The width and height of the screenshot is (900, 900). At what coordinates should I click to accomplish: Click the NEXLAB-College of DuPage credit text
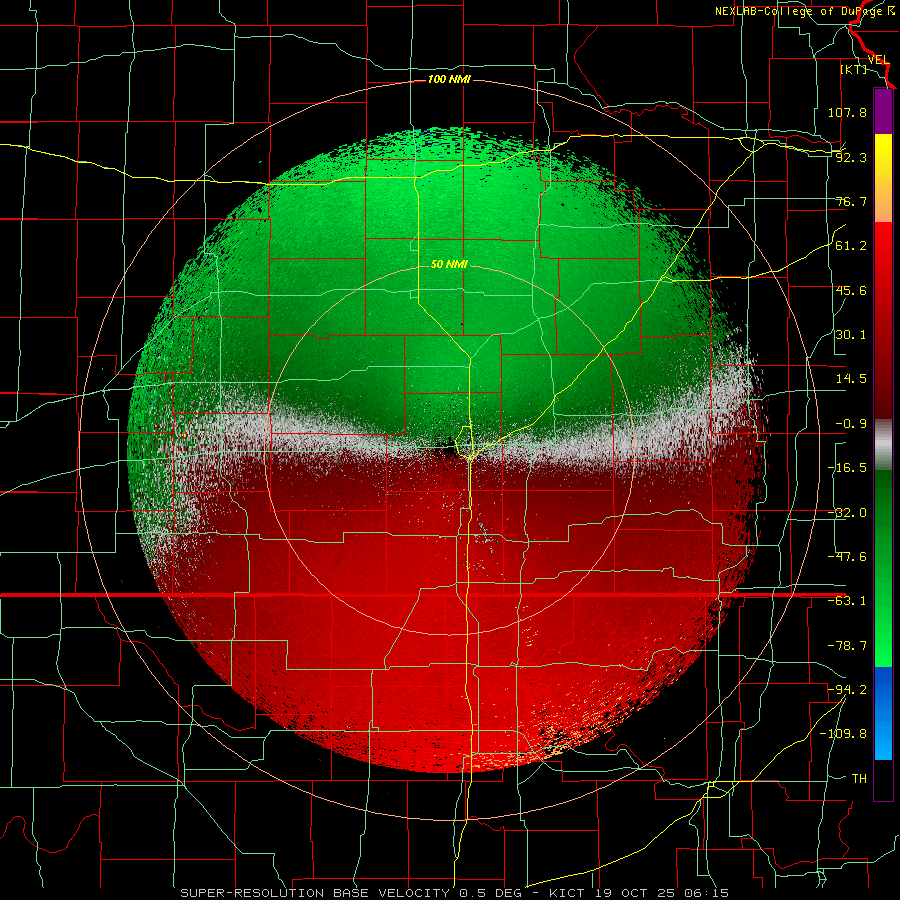pyautogui.click(x=805, y=11)
